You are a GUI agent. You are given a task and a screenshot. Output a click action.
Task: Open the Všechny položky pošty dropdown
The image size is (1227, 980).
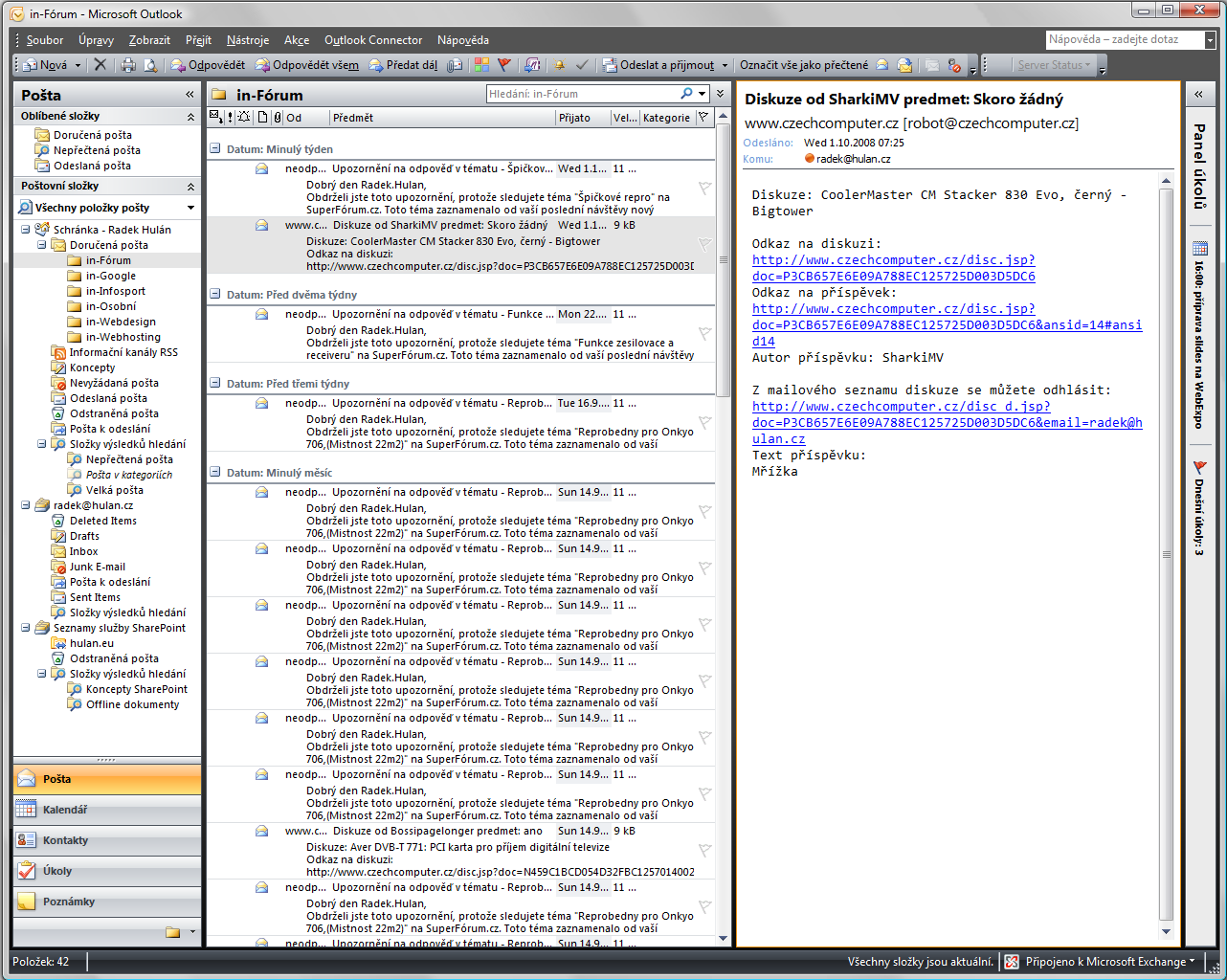[x=190, y=208]
